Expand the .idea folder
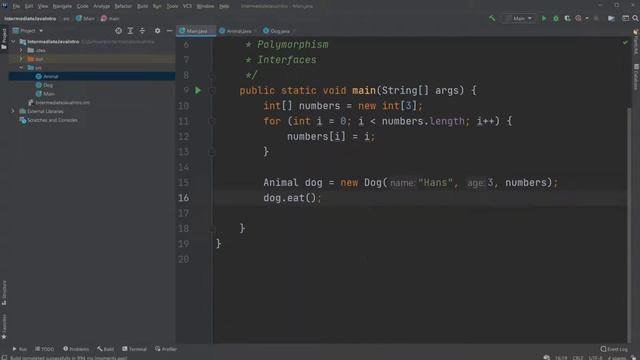This screenshot has height=360, width=640. click(21, 50)
